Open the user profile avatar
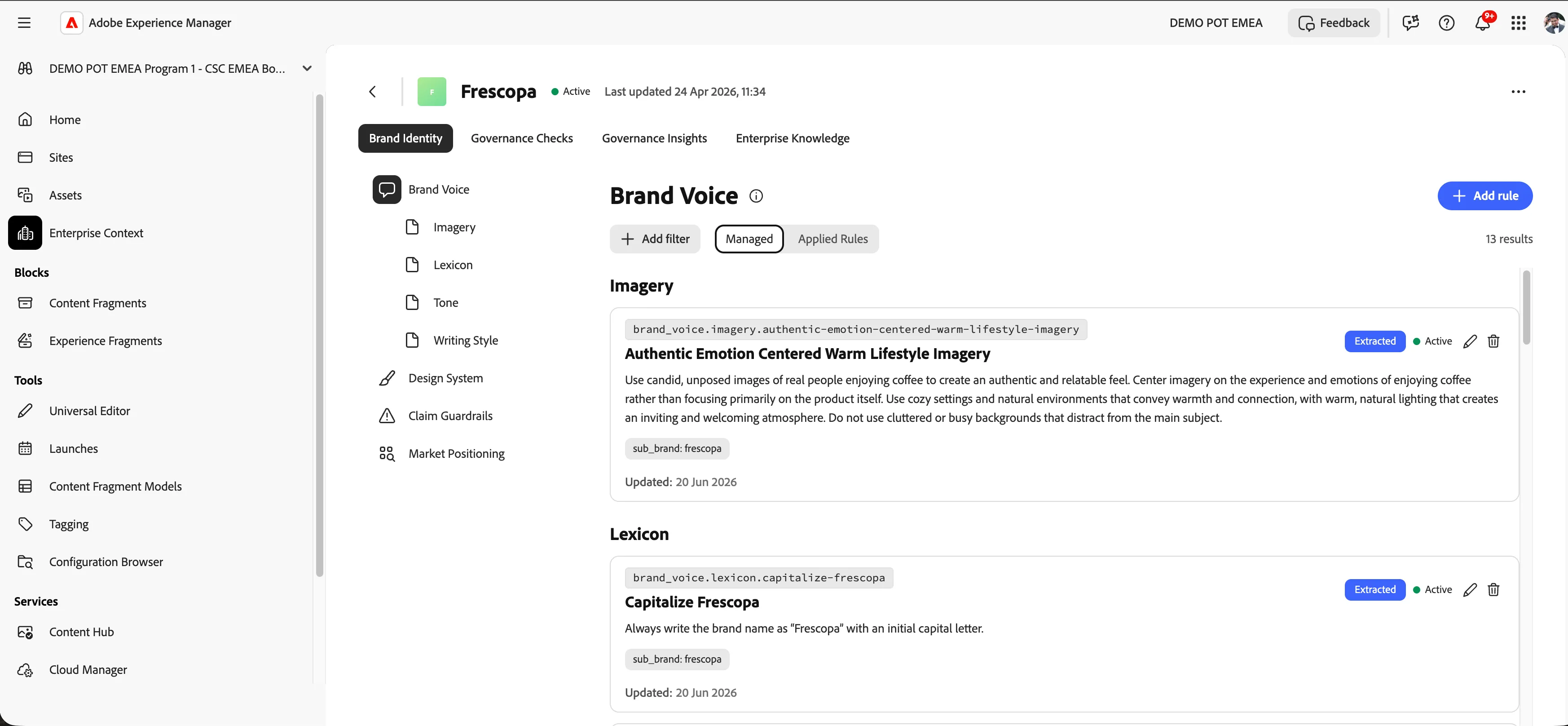 [1554, 22]
